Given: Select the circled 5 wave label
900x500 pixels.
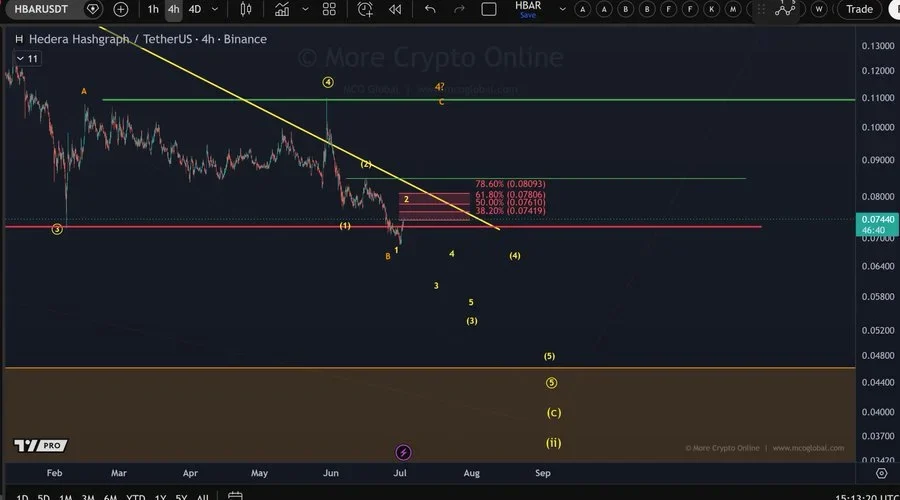Looking at the screenshot, I should click(551, 382).
